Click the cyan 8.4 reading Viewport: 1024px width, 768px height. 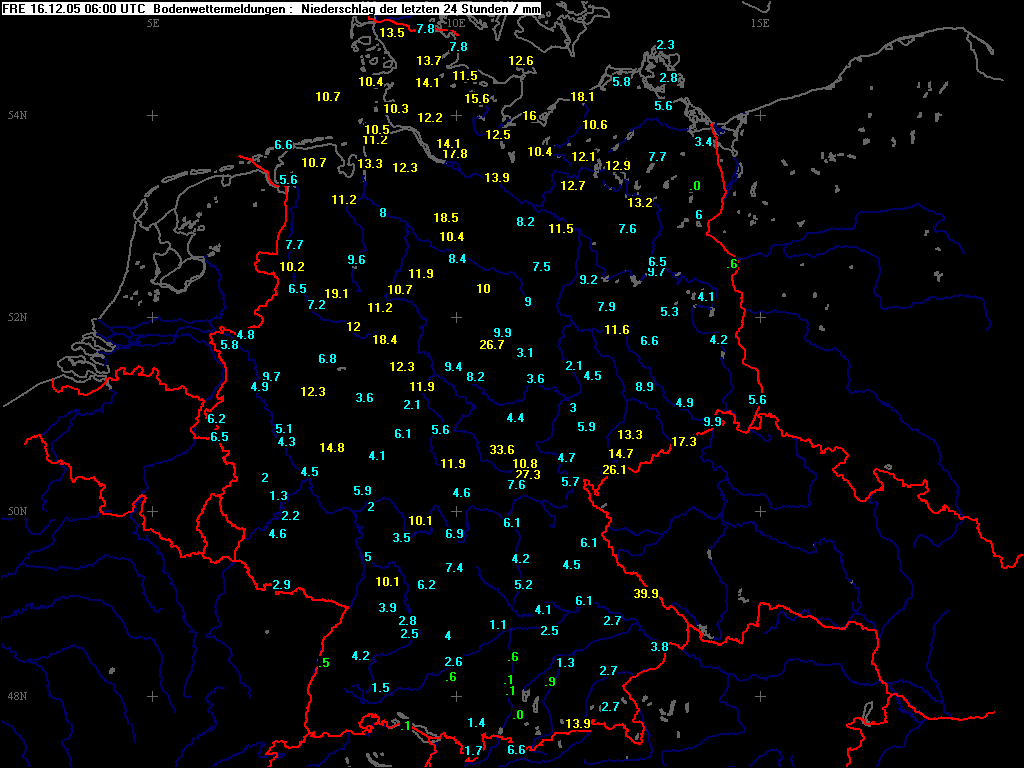tap(457, 259)
